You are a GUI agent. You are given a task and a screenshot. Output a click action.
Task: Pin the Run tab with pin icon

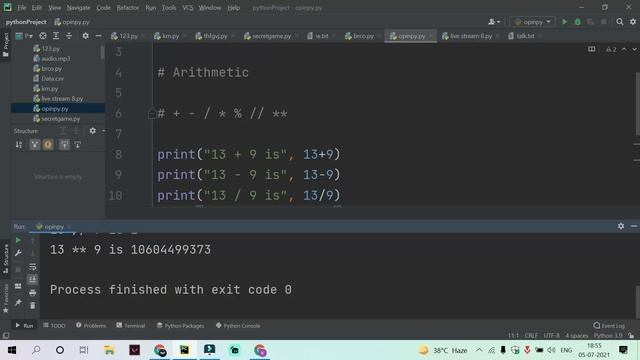click(18, 303)
